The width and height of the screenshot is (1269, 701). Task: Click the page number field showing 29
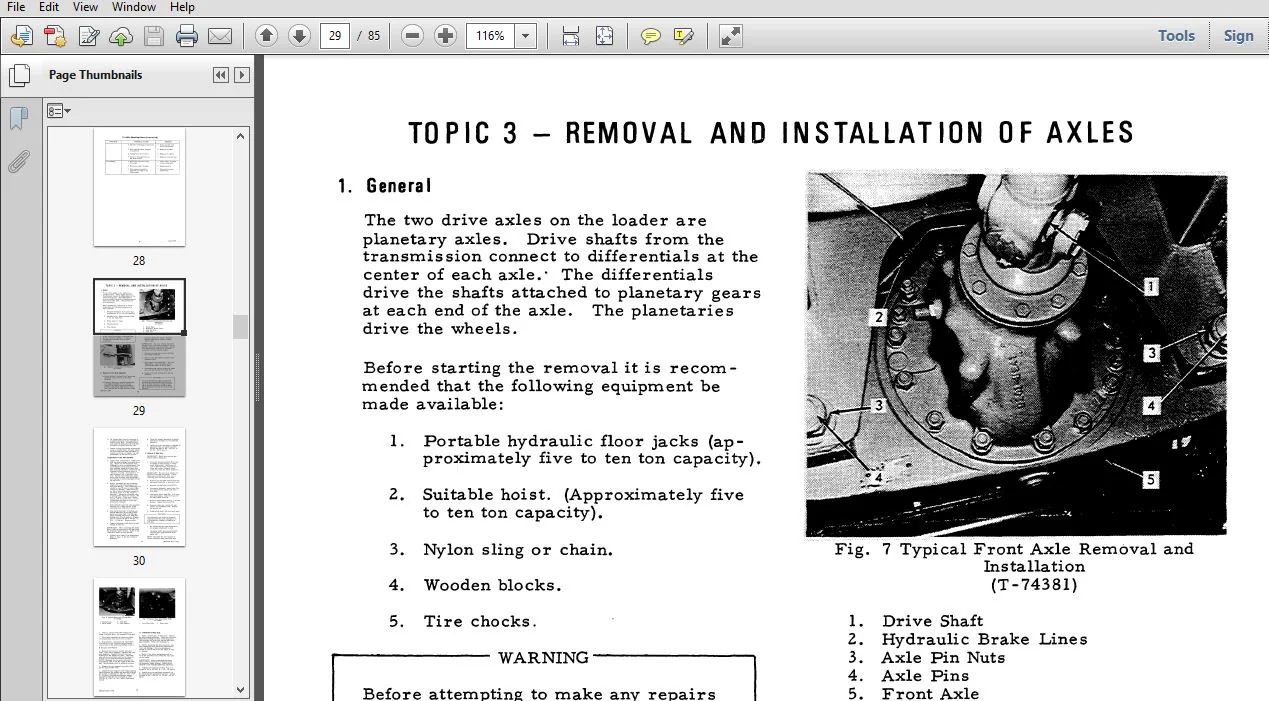[335, 36]
